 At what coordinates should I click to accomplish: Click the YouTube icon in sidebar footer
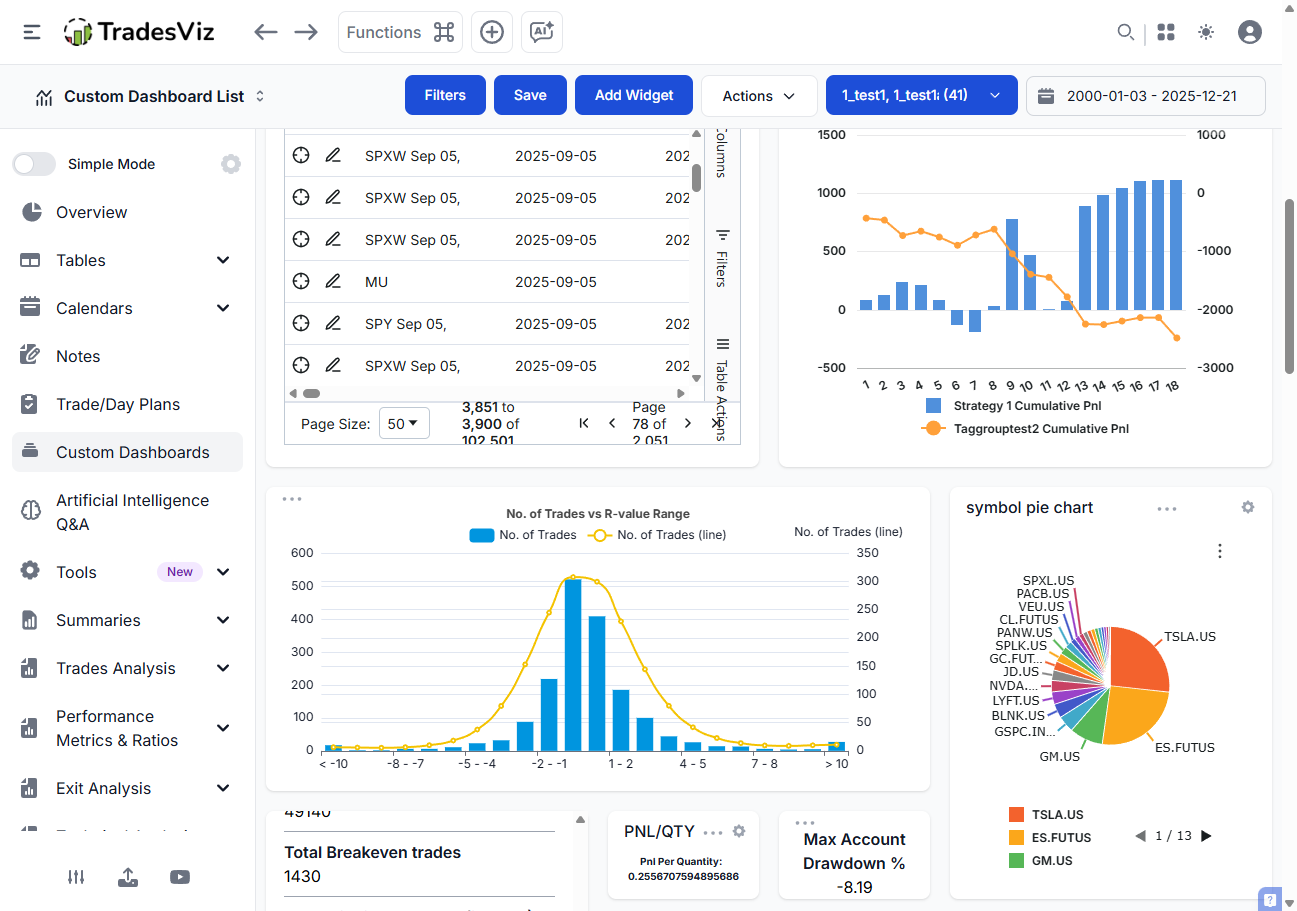click(x=180, y=877)
